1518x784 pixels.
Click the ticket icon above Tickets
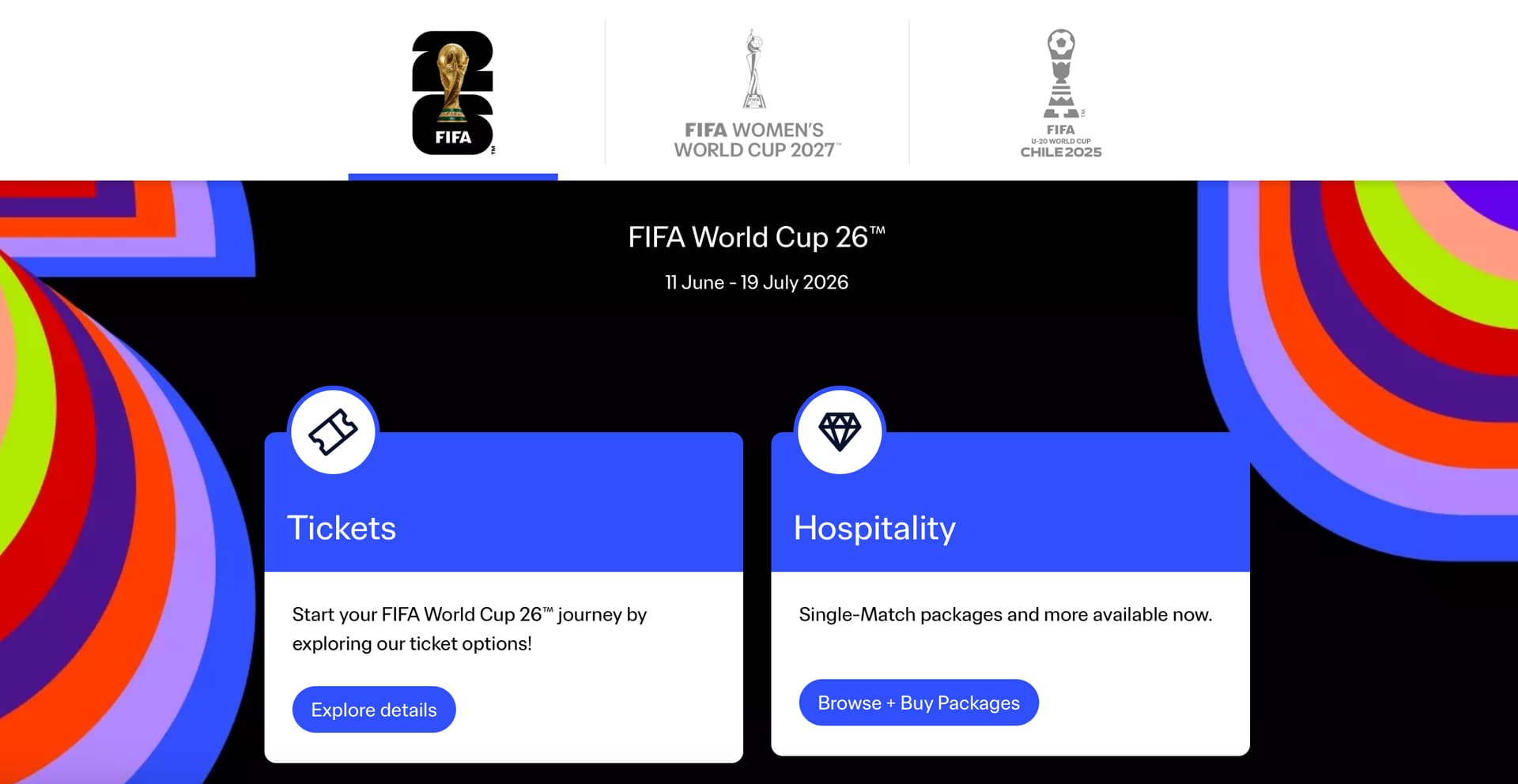pos(333,432)
